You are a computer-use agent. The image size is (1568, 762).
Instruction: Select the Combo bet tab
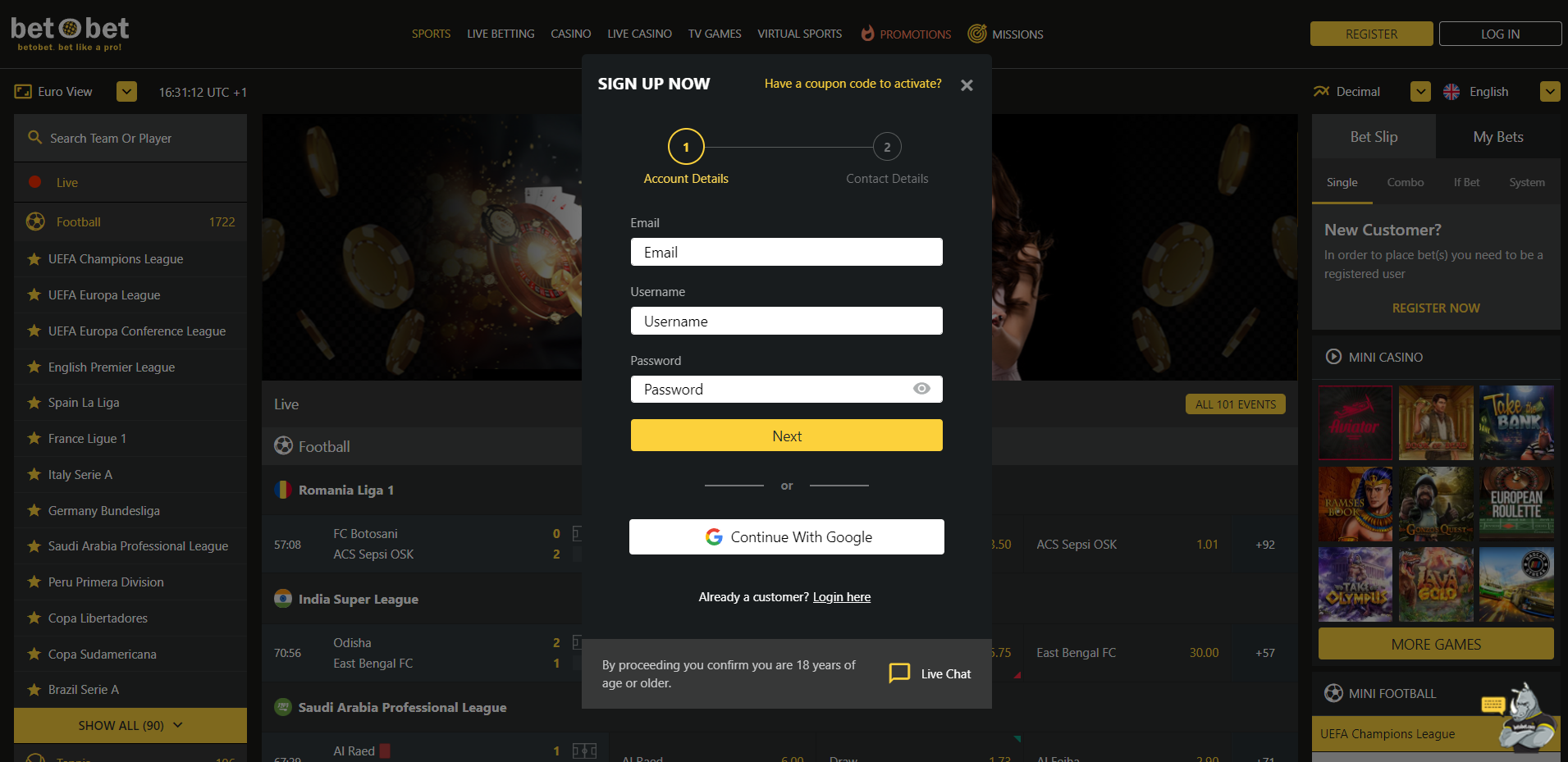click(x=1405, y=182)
